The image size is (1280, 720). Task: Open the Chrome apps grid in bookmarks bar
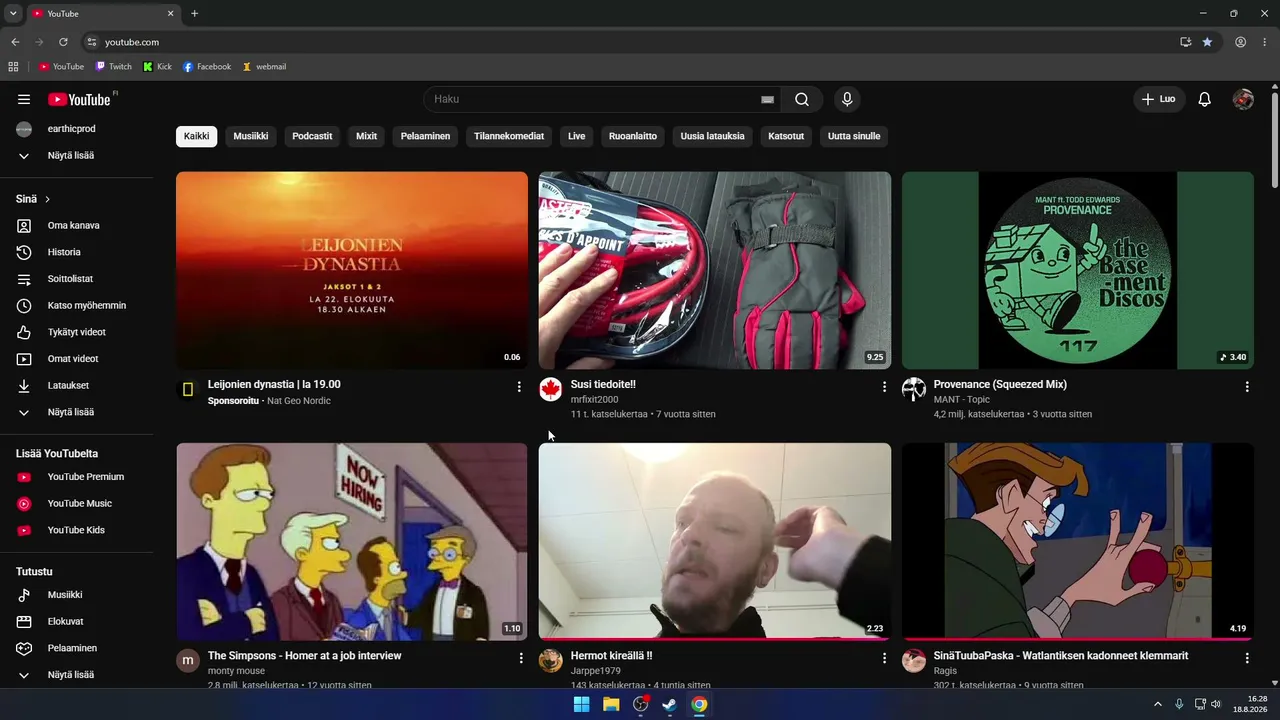tap(13, 67)
